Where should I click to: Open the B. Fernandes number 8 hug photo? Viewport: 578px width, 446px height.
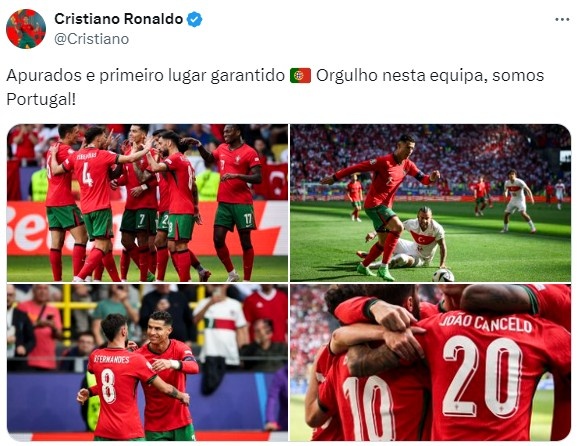coord(147,362)
